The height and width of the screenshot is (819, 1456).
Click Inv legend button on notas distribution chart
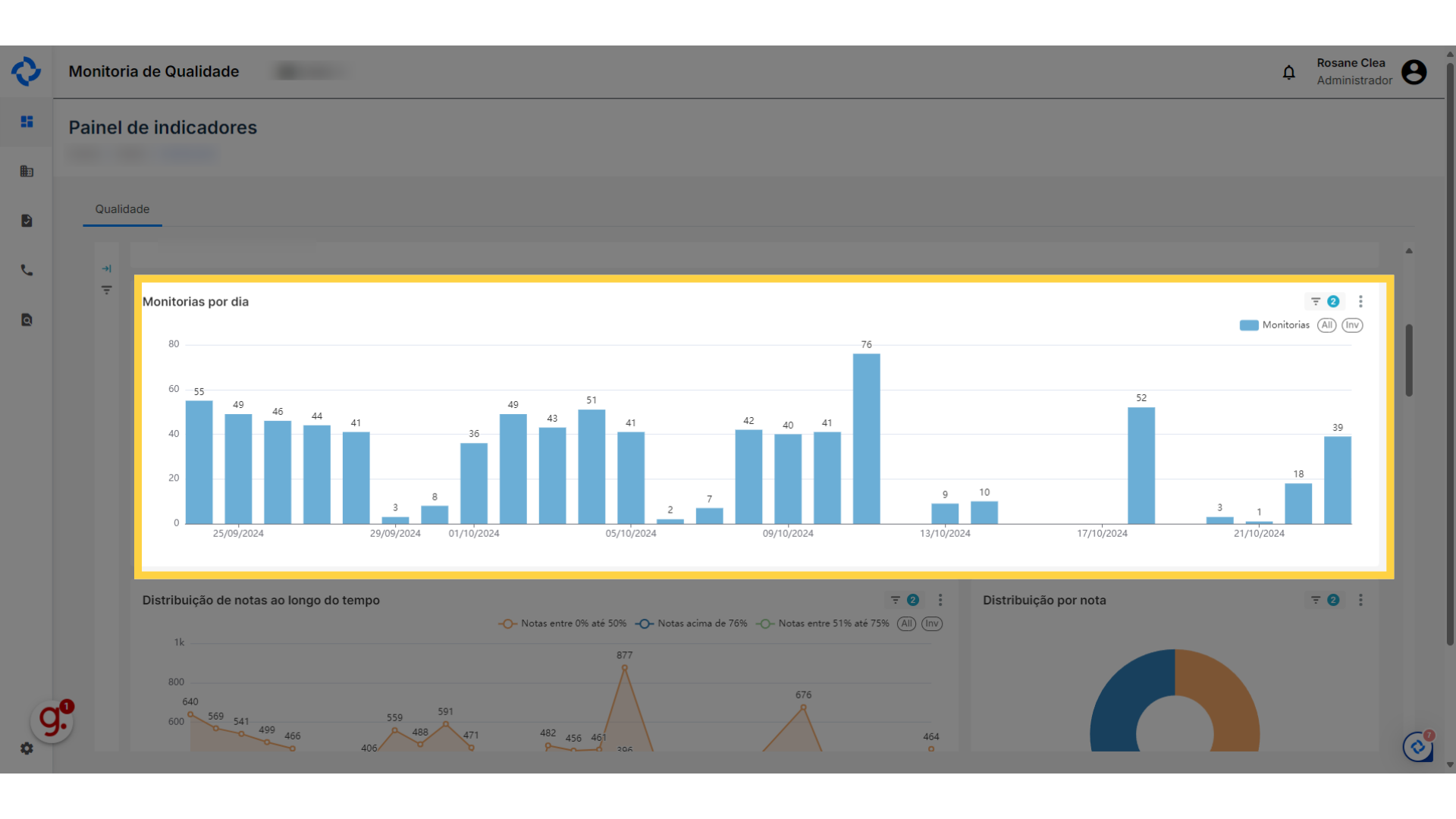tap(932, 623)
